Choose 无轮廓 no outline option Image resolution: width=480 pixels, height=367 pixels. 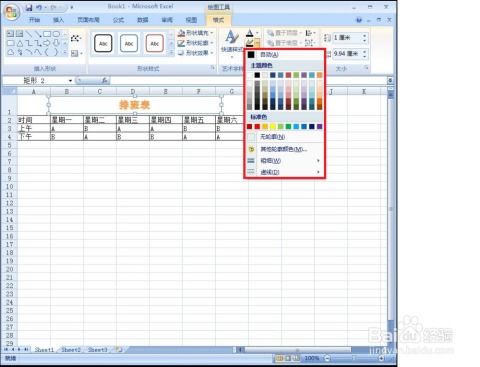coord(285,137)
